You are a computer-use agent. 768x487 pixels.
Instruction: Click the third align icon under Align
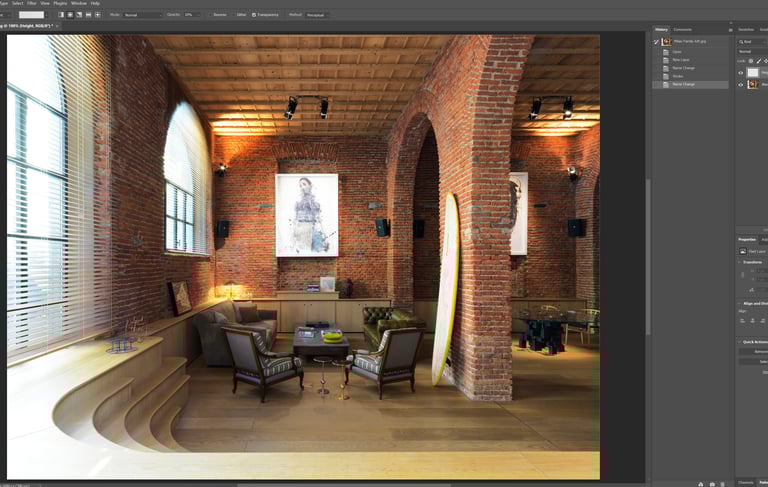coord(762,321)
